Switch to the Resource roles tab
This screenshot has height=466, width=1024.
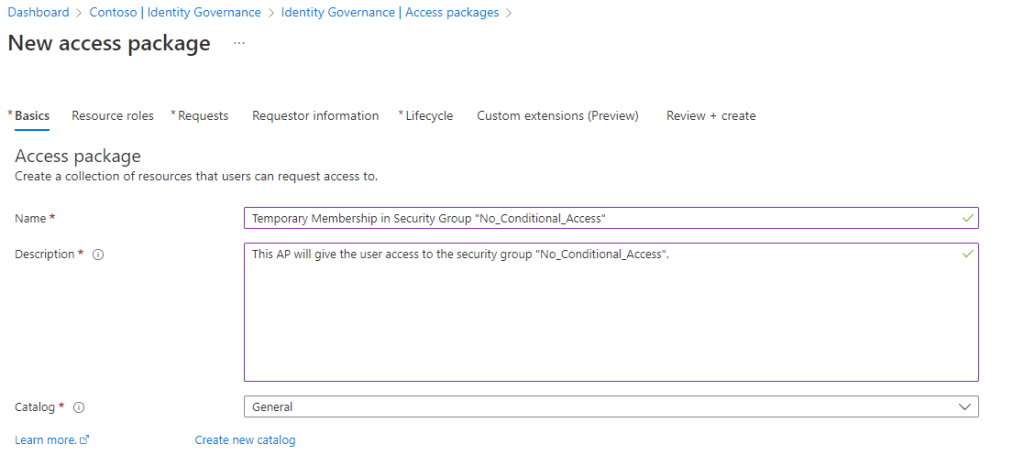(113, 116)
